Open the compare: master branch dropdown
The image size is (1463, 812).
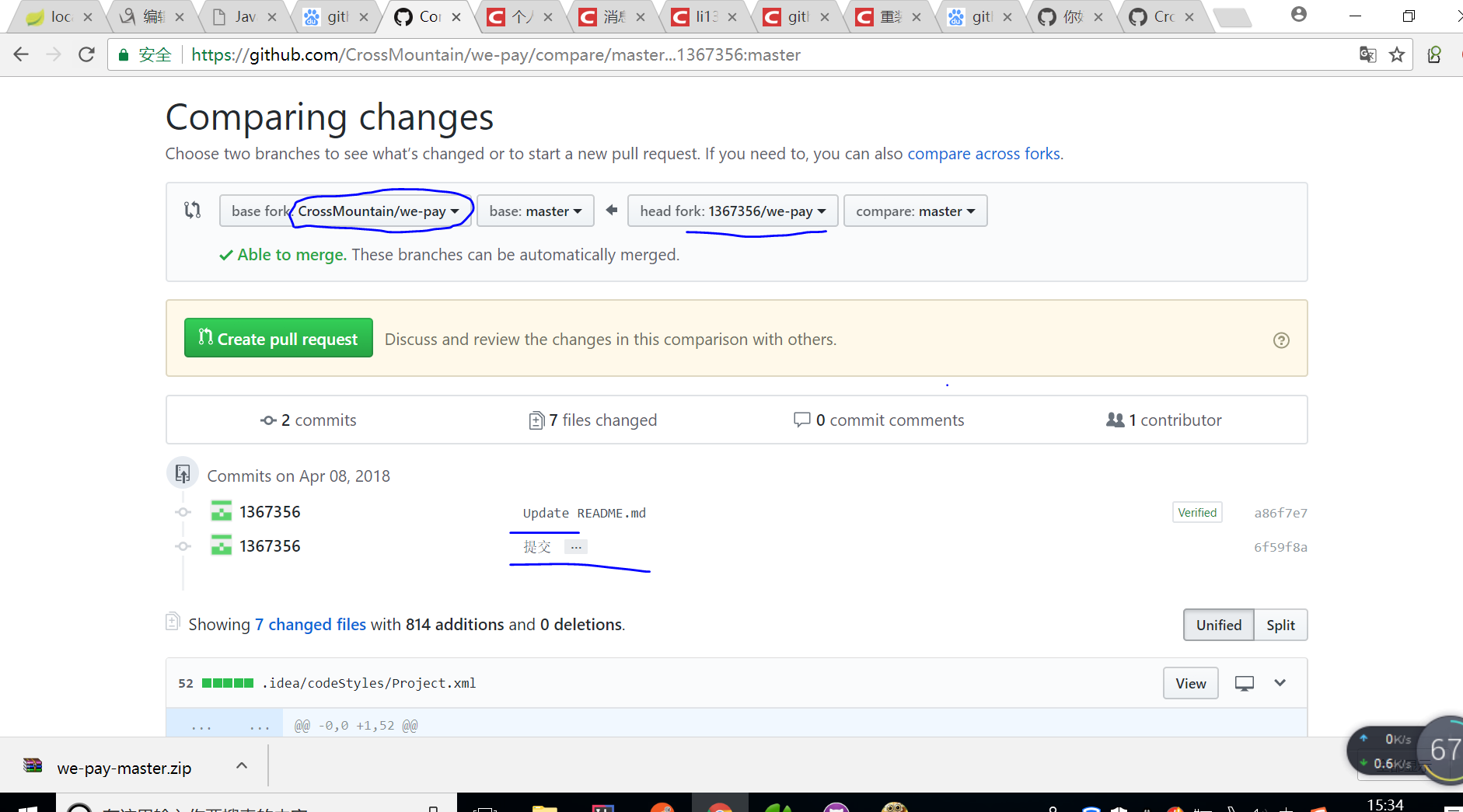[x=915, y=211]
